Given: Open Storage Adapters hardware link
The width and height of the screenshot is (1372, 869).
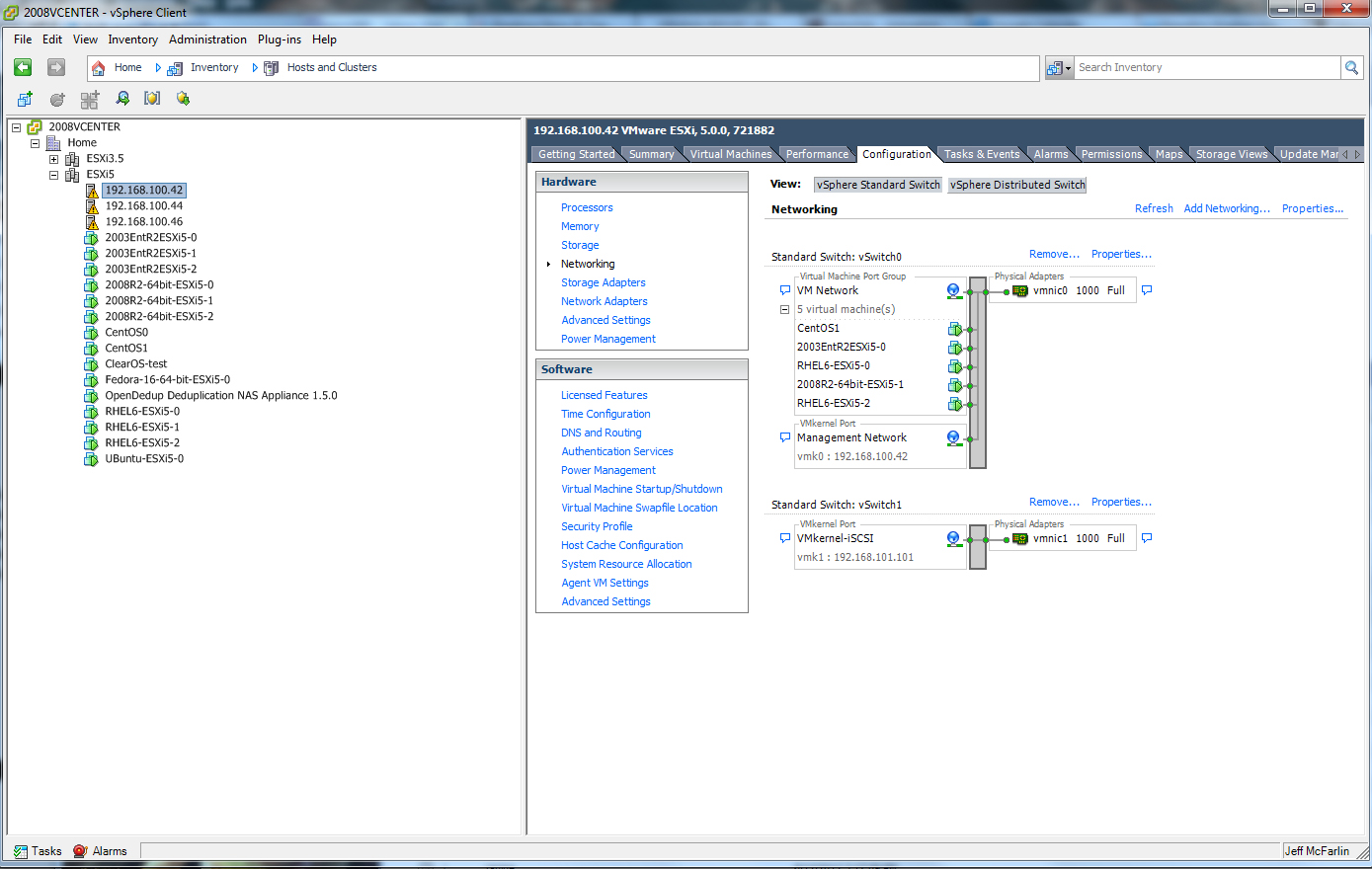Looking at the screenshot, I should [x=604, y=282].
